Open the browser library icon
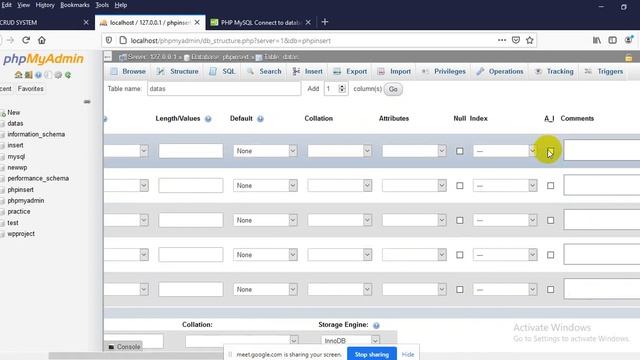Viewport: 640px width, 360px height. [x=597, y=40]
